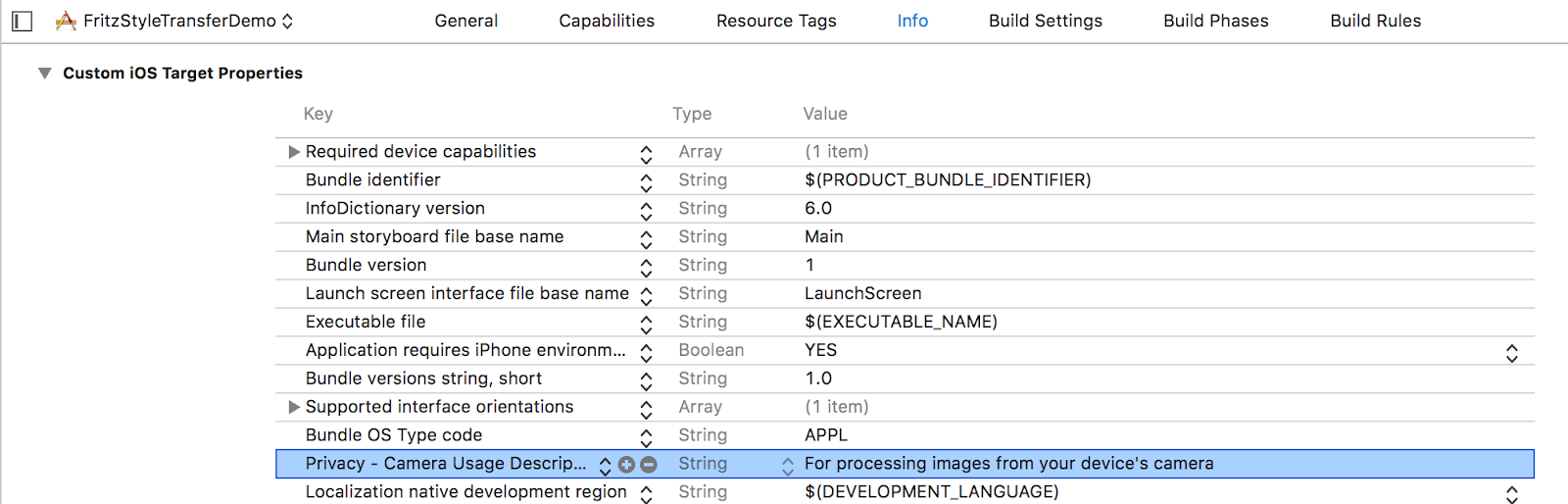
Task: Select the Bundle version value 1
Action: 809,265
